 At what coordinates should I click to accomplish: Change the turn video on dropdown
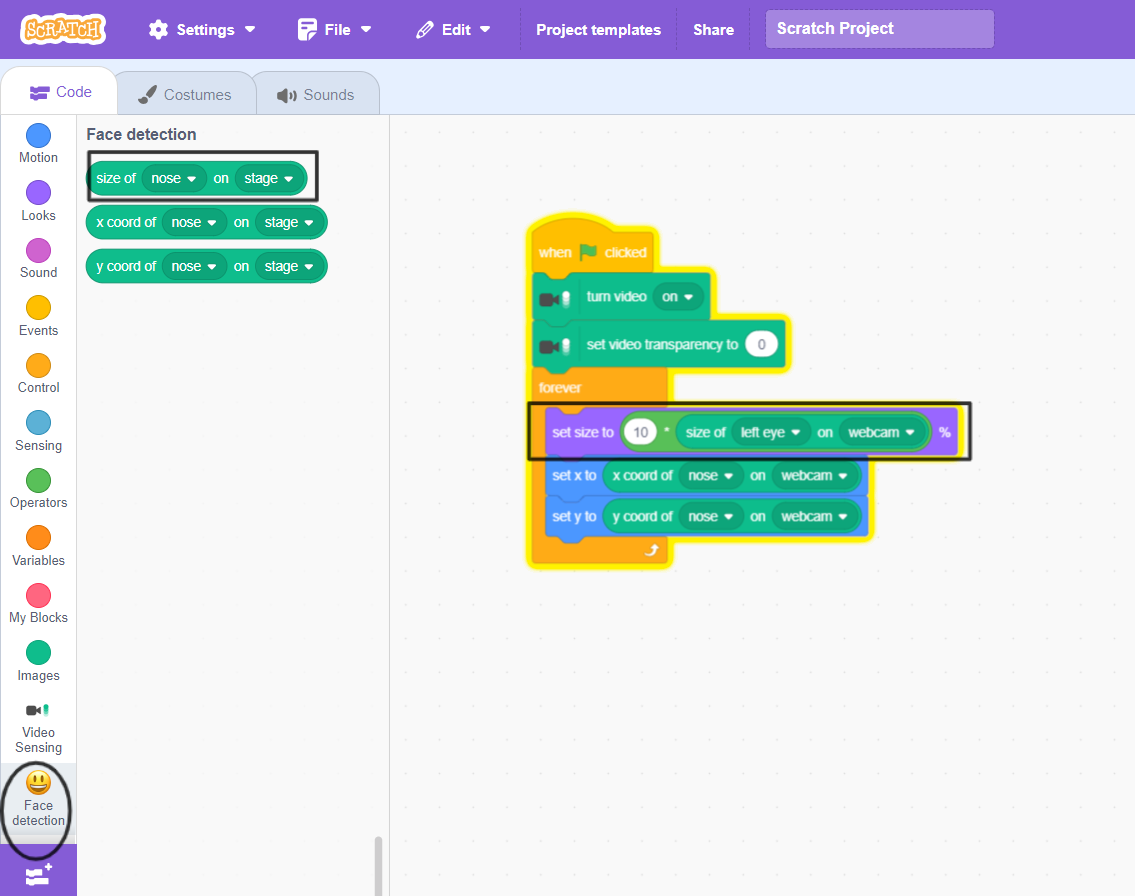(678, 297)
